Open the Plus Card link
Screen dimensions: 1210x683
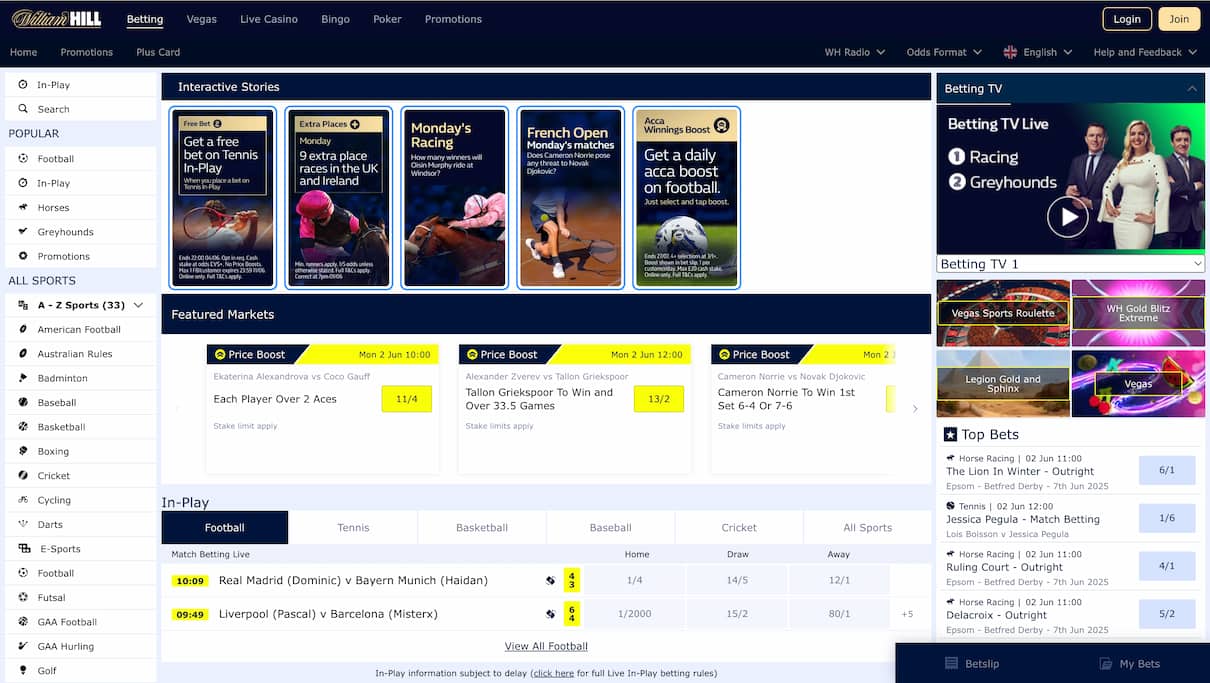pyautogui.click(x=158, y=52)
